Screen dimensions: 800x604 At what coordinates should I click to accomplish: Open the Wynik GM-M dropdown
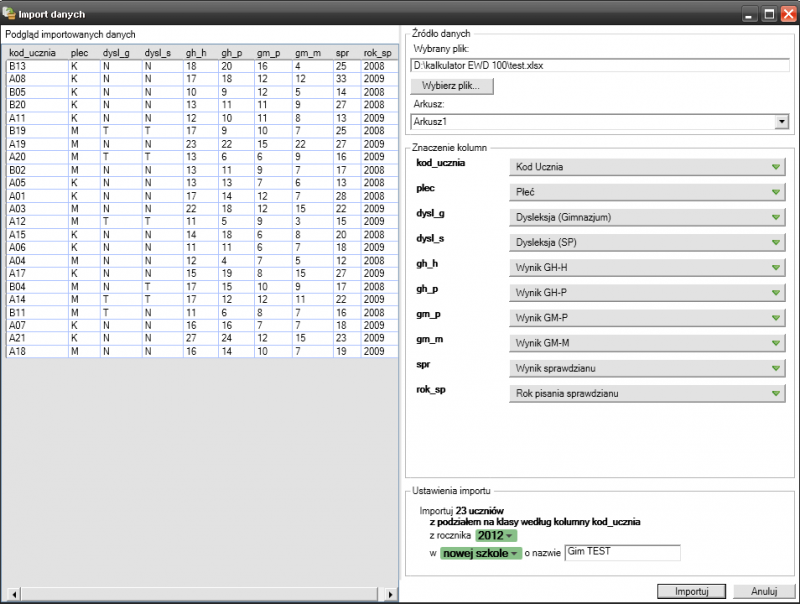(646, 343)
